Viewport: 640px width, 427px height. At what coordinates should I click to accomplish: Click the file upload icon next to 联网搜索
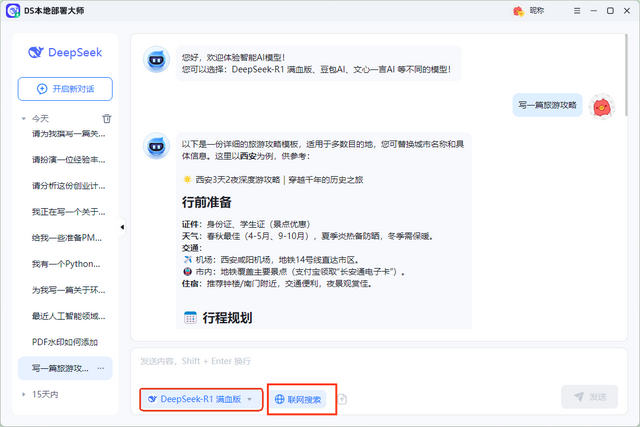[x=342, y=399]
